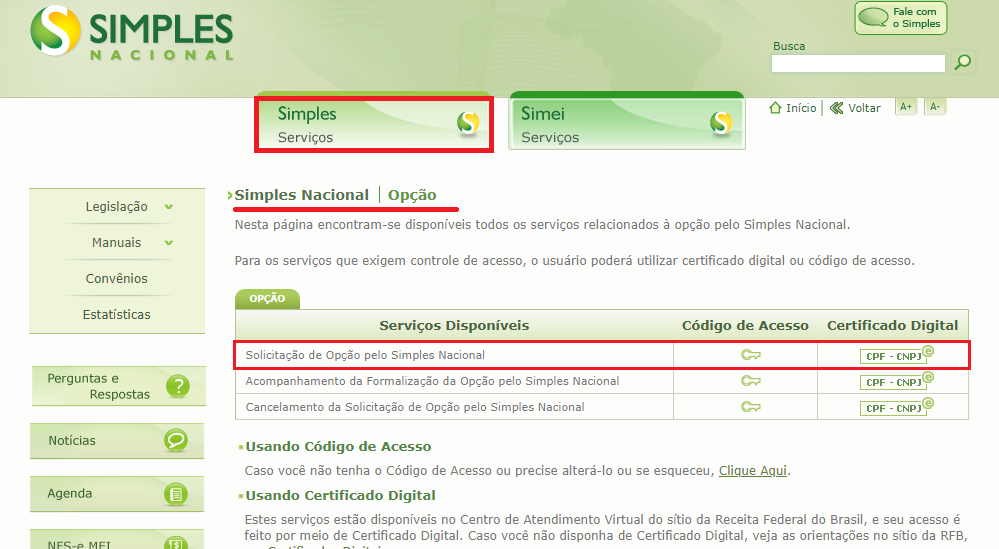Image resolution: width=999 pixels, height=549 pixels.
Task: Increase font size with A+ button
Action: coord(905,107)
